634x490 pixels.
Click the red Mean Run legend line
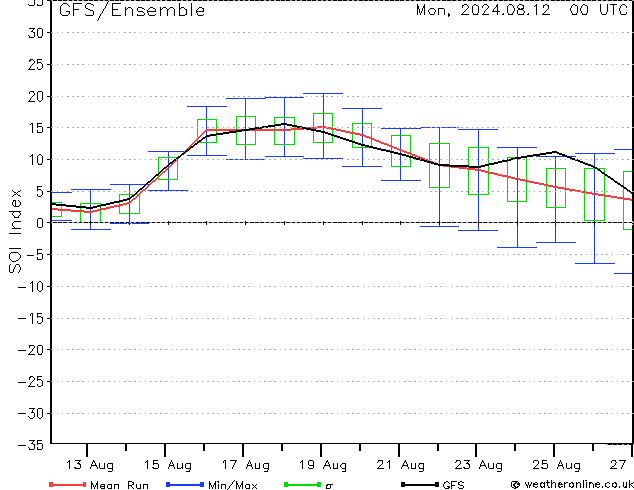click(68, 484)
